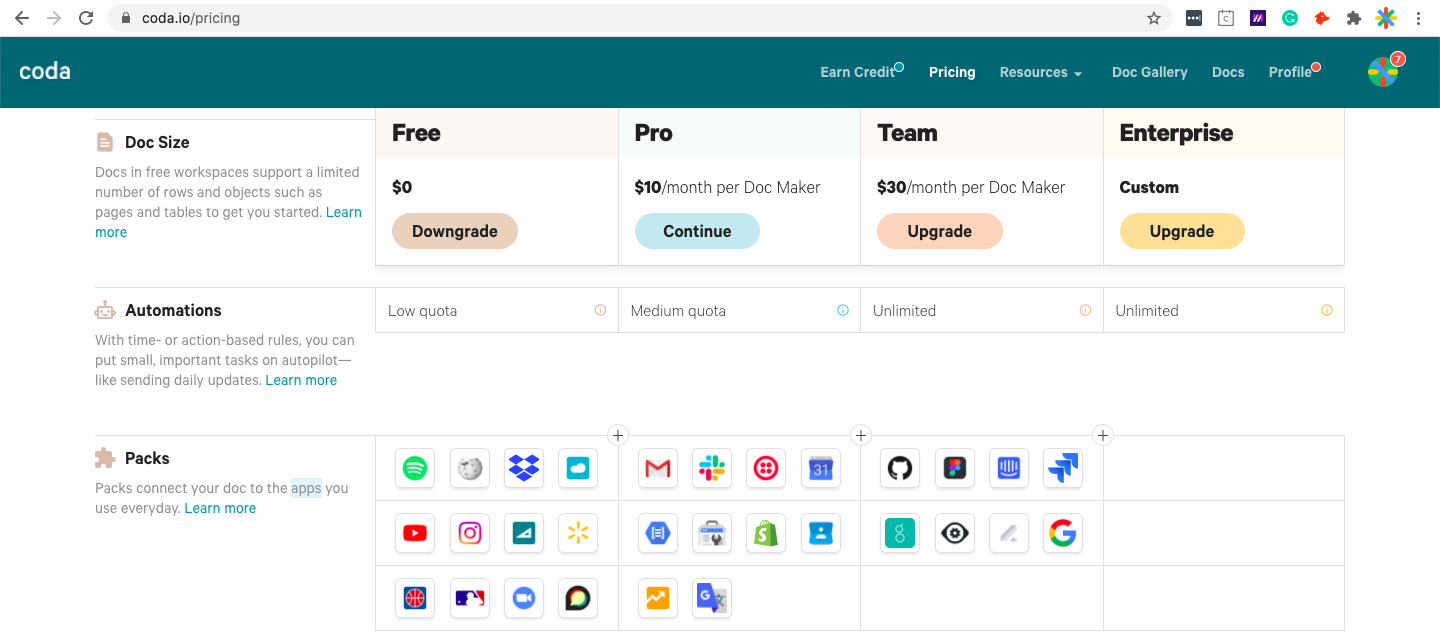Click the Jira pack icon

point(1063,468)
